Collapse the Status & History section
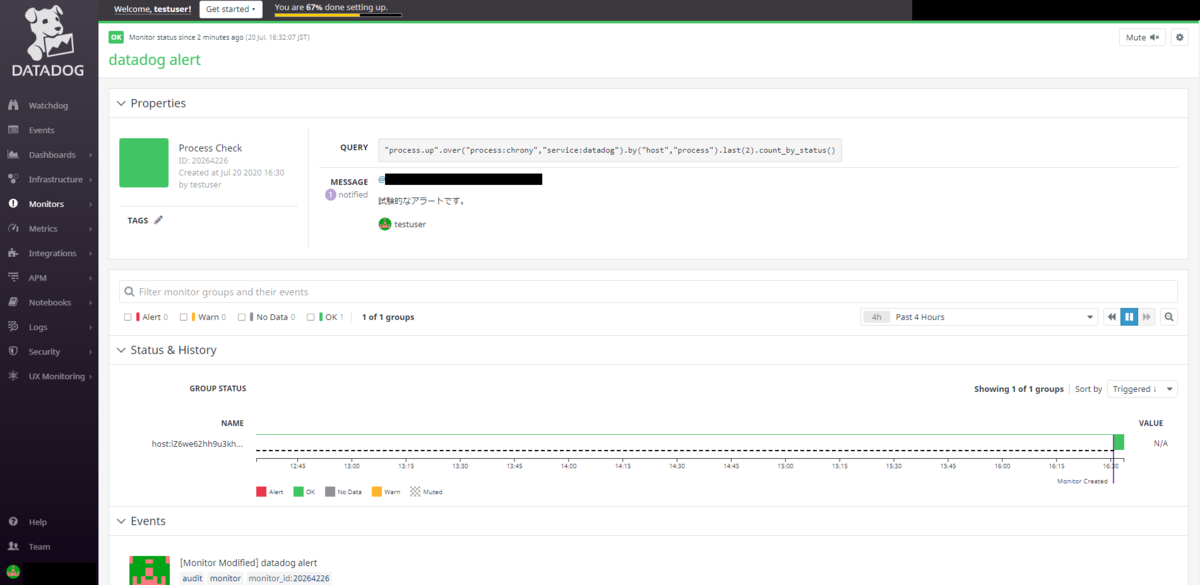 pyautogui.click(x=122, y=350)
